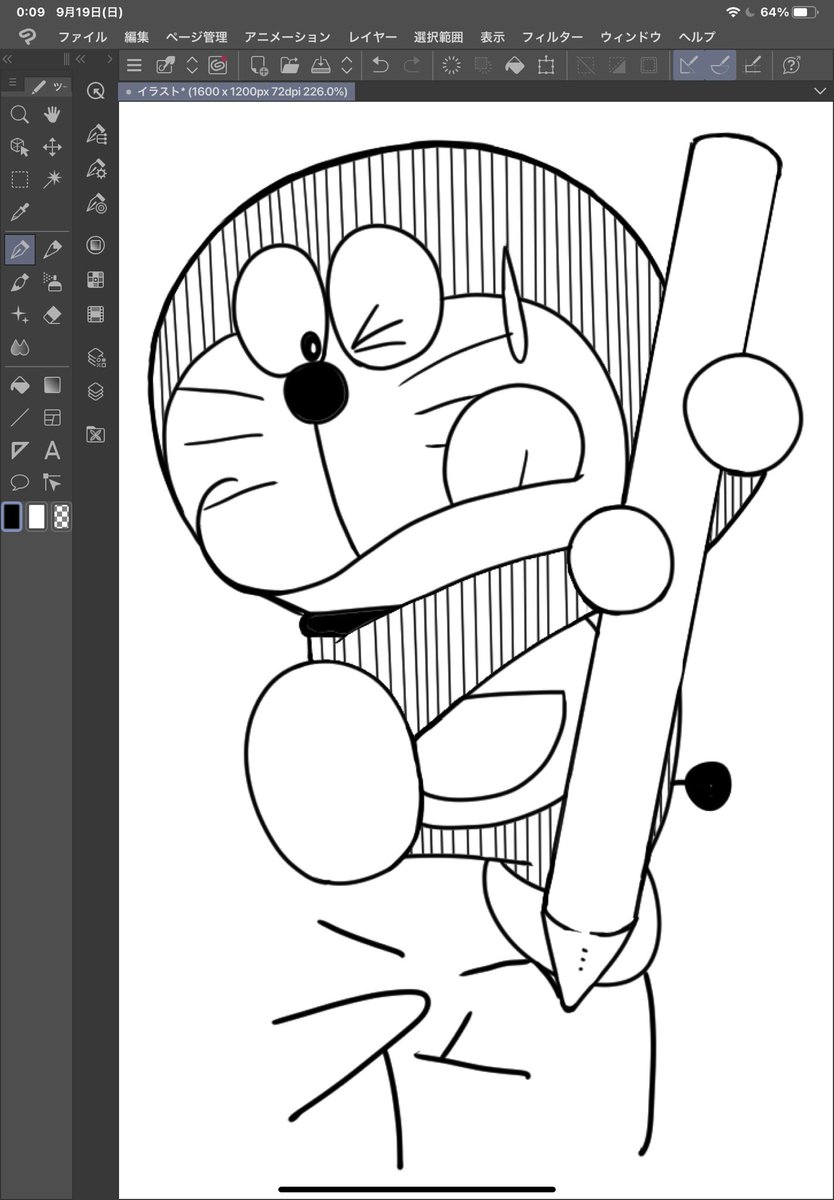Select the Zoom (magnifier) tool
The height and width of the screenshot is (1200, 834).
tap(19, 115)
